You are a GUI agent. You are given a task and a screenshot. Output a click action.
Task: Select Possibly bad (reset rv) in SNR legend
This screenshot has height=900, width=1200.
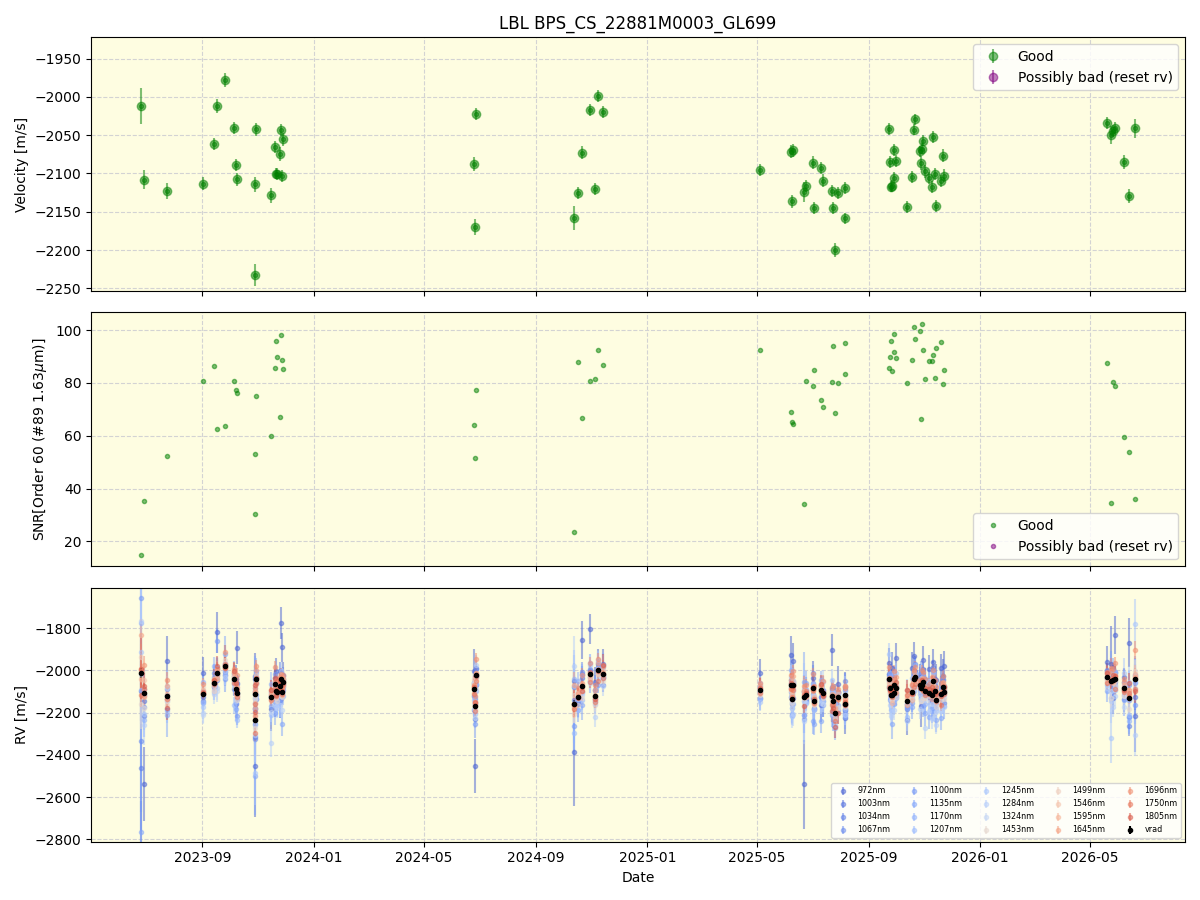coord(1095,546)
